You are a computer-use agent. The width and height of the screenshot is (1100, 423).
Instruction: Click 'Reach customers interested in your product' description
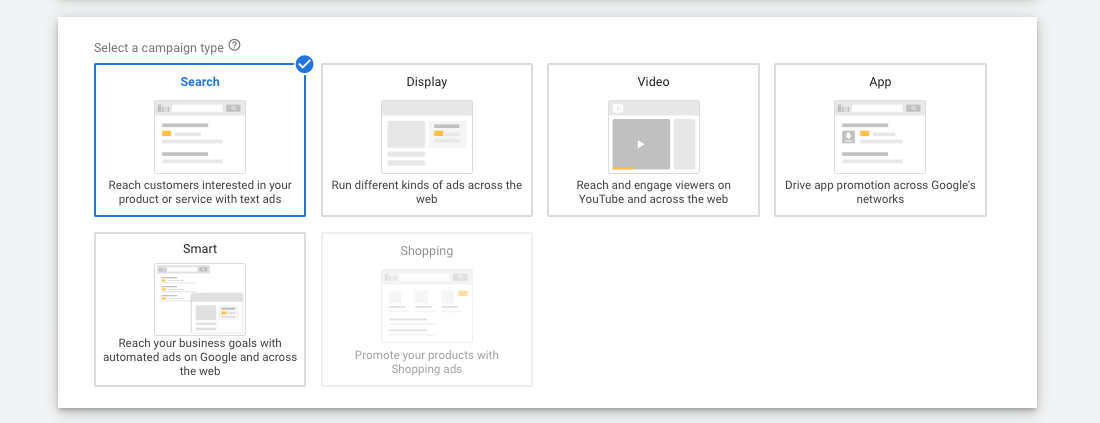[x=200, y=192]
